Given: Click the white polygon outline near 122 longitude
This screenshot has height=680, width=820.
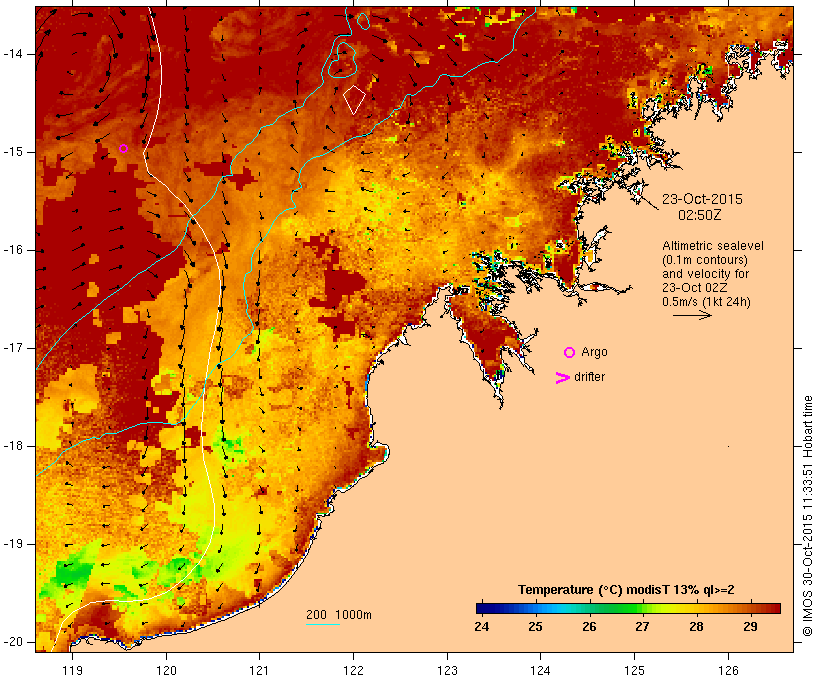Looking at the screenshot, I should 354,99.
